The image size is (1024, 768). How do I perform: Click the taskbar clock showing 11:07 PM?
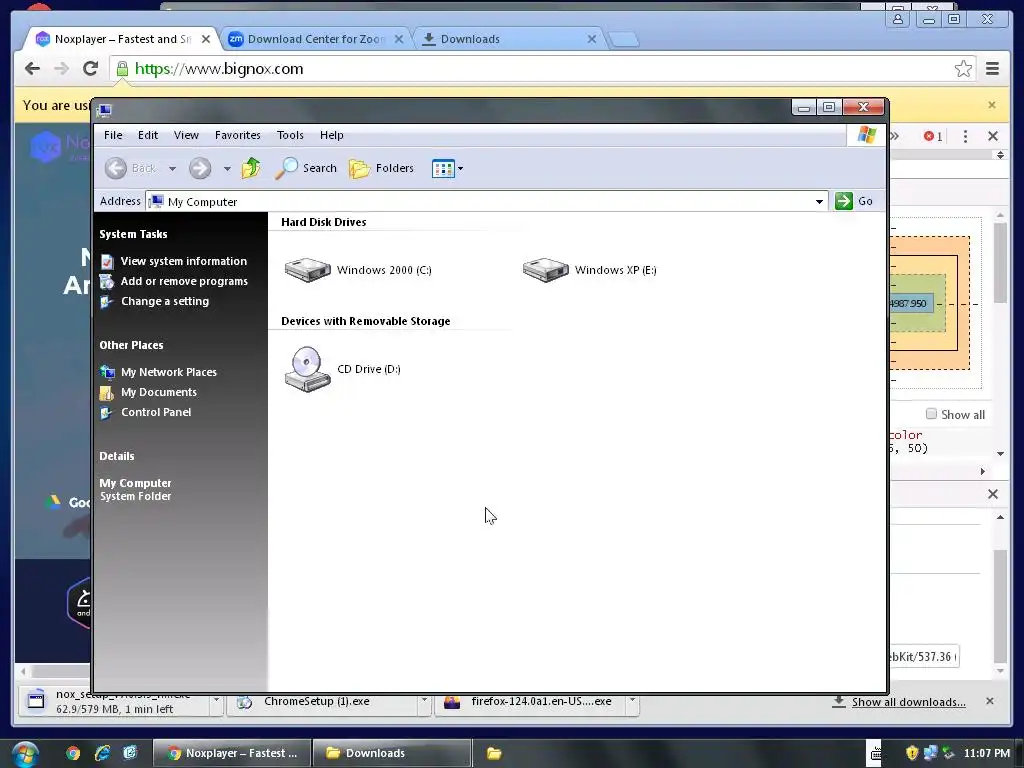point(987,753)
